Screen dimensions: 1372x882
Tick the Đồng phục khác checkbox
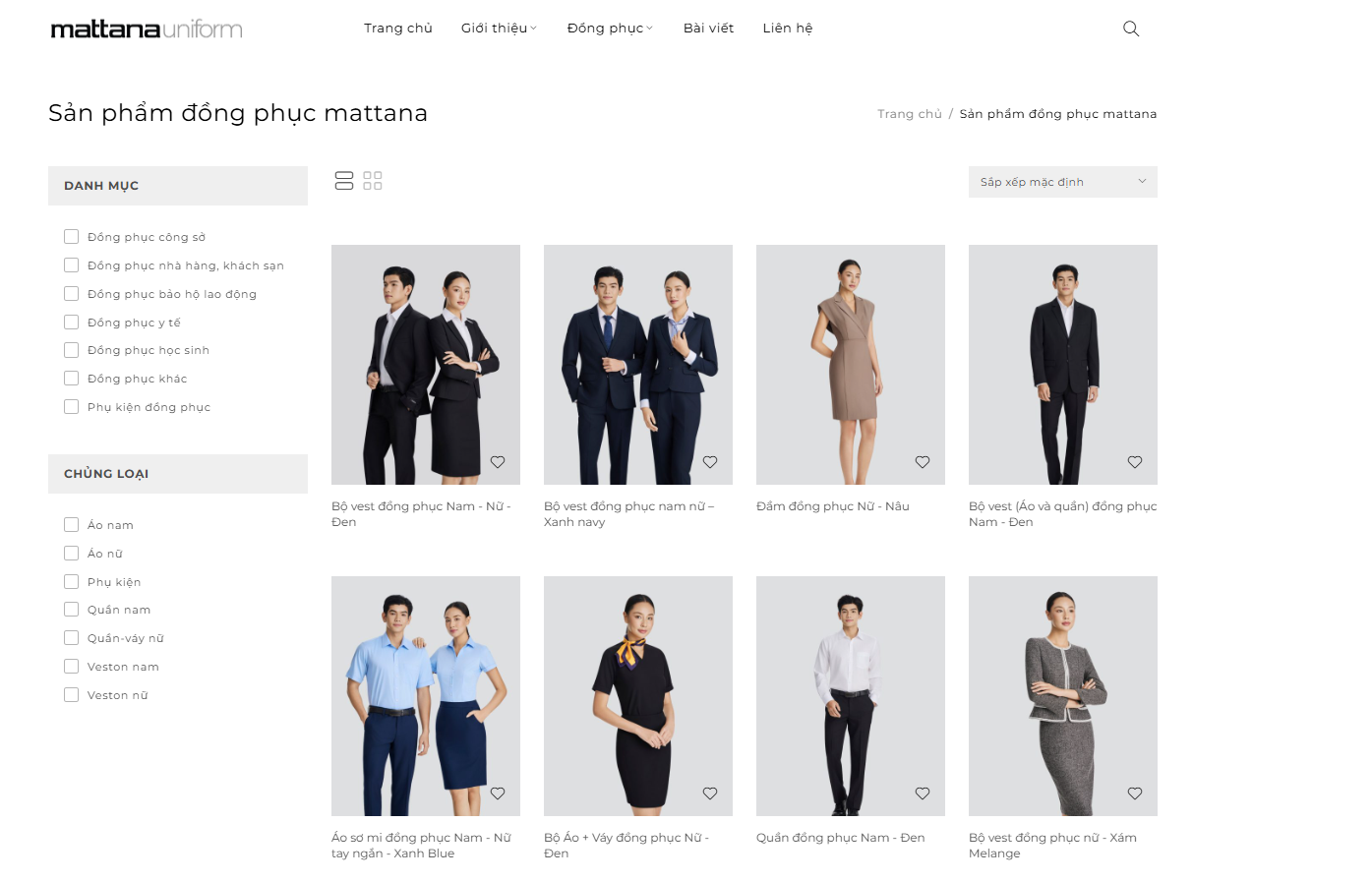tap(71, 378)
